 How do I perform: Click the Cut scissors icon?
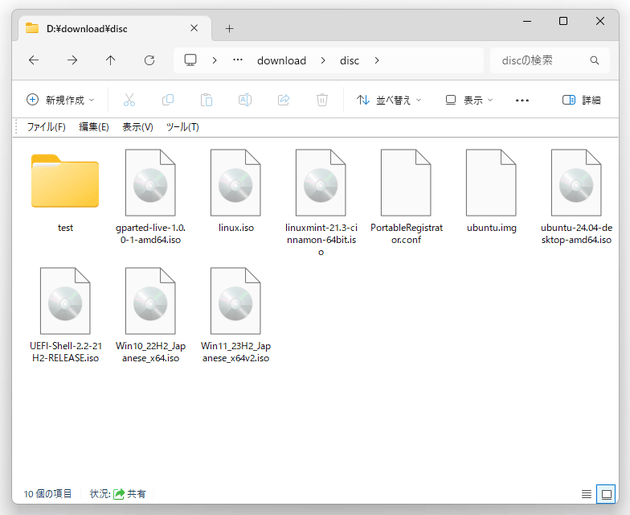click(129, 100)
